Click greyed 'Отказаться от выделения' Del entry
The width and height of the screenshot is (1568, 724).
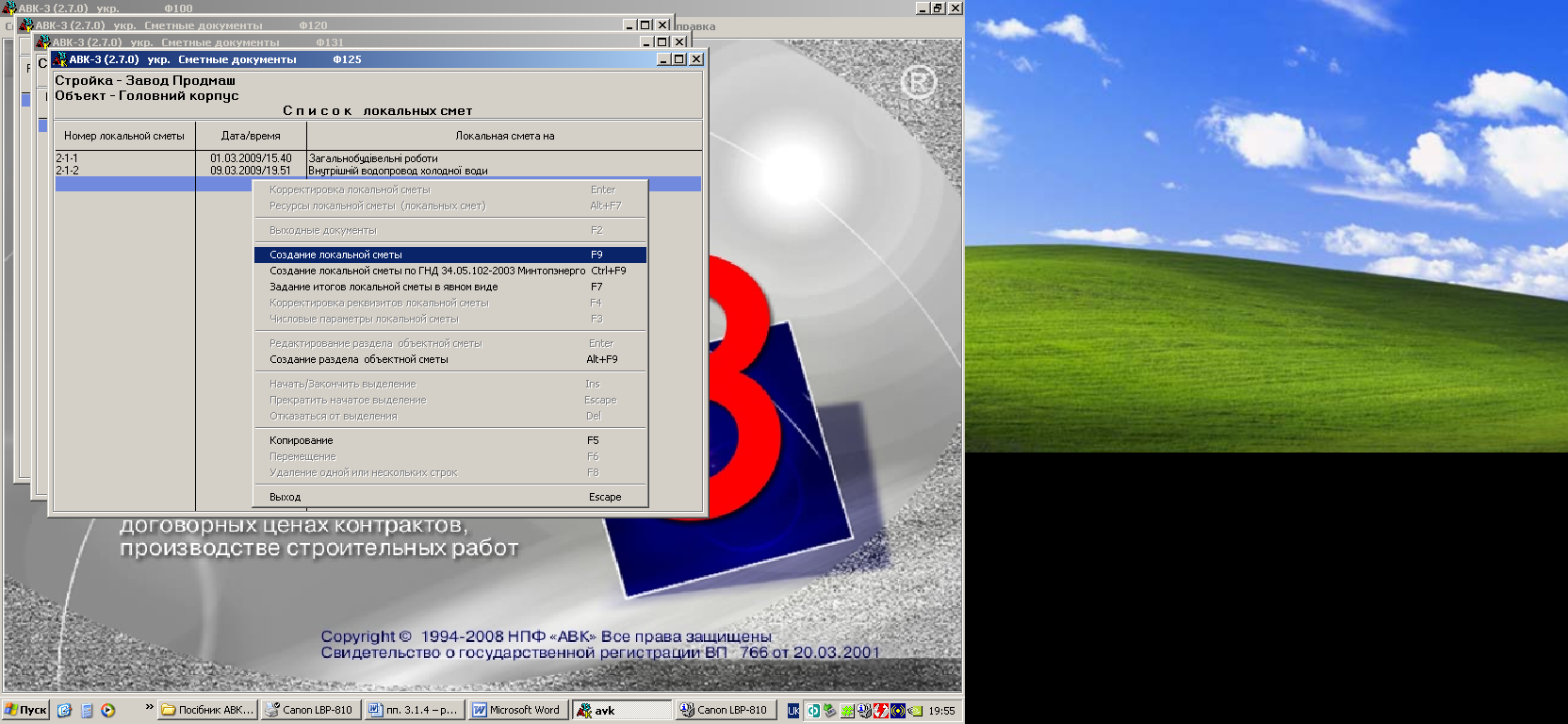coord(450,416)
